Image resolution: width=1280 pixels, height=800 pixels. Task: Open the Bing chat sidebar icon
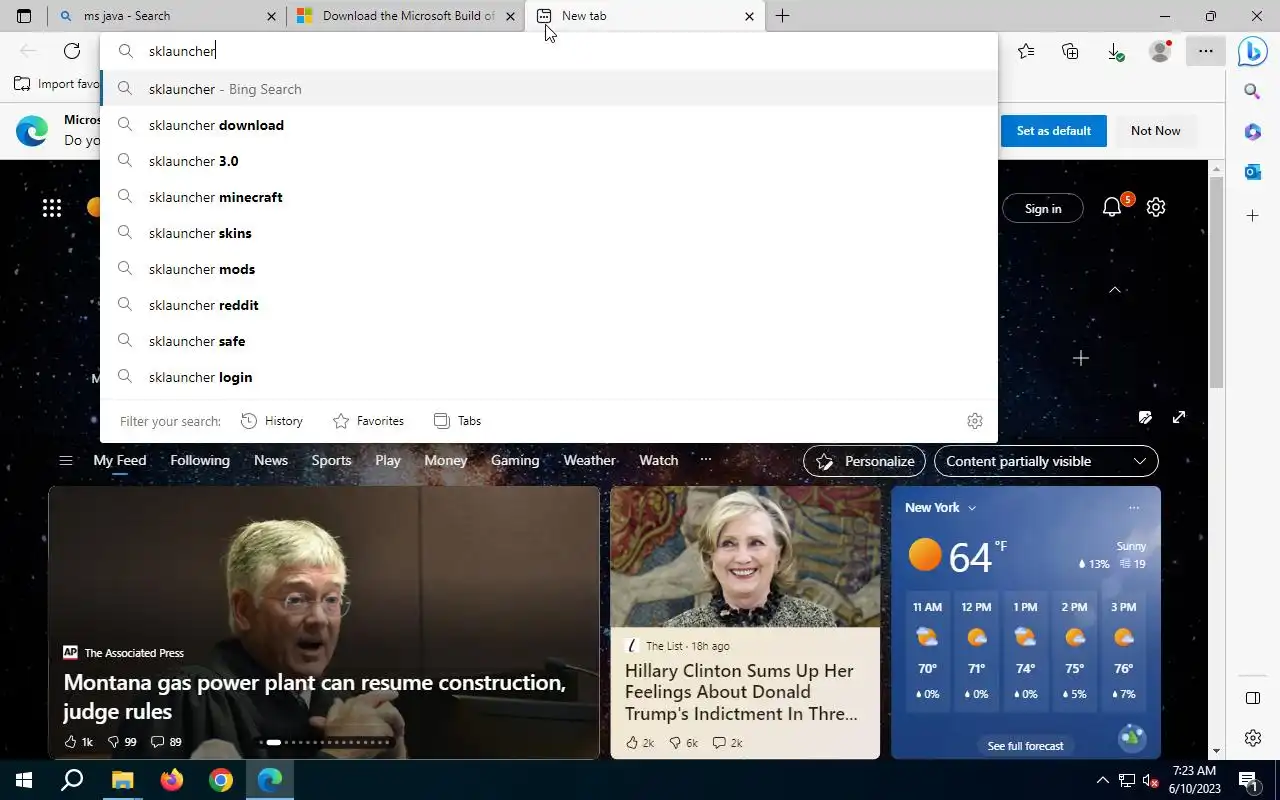pyautogui.click(x=1252, y=51)
